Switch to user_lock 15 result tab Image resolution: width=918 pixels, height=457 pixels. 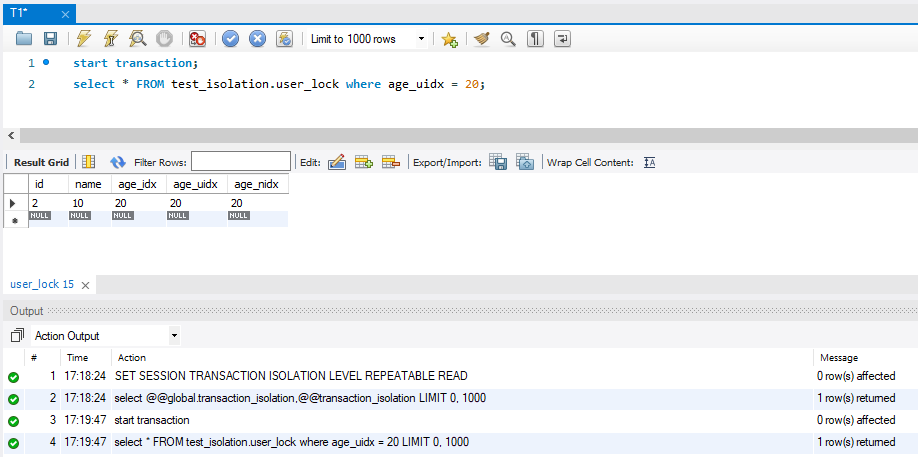[42, 284]
